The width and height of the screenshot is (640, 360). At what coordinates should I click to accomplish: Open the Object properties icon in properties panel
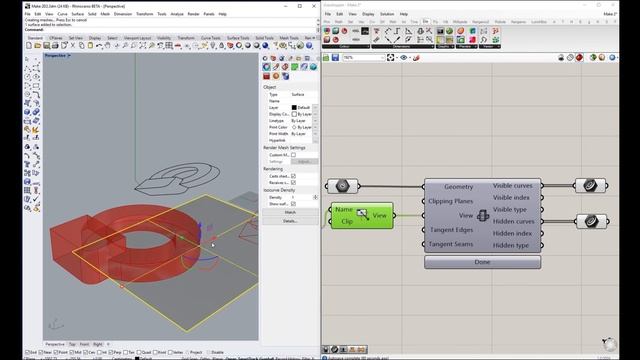click(267, 67)
